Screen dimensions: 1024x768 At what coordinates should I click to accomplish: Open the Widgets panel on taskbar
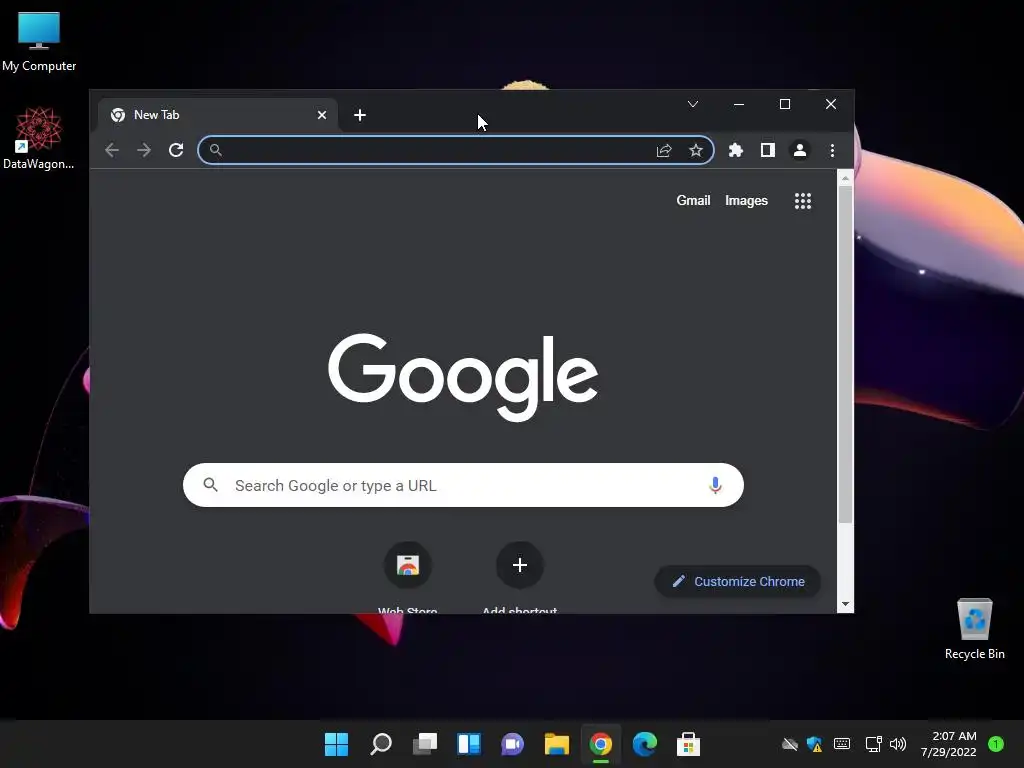[x=469, y=744]
